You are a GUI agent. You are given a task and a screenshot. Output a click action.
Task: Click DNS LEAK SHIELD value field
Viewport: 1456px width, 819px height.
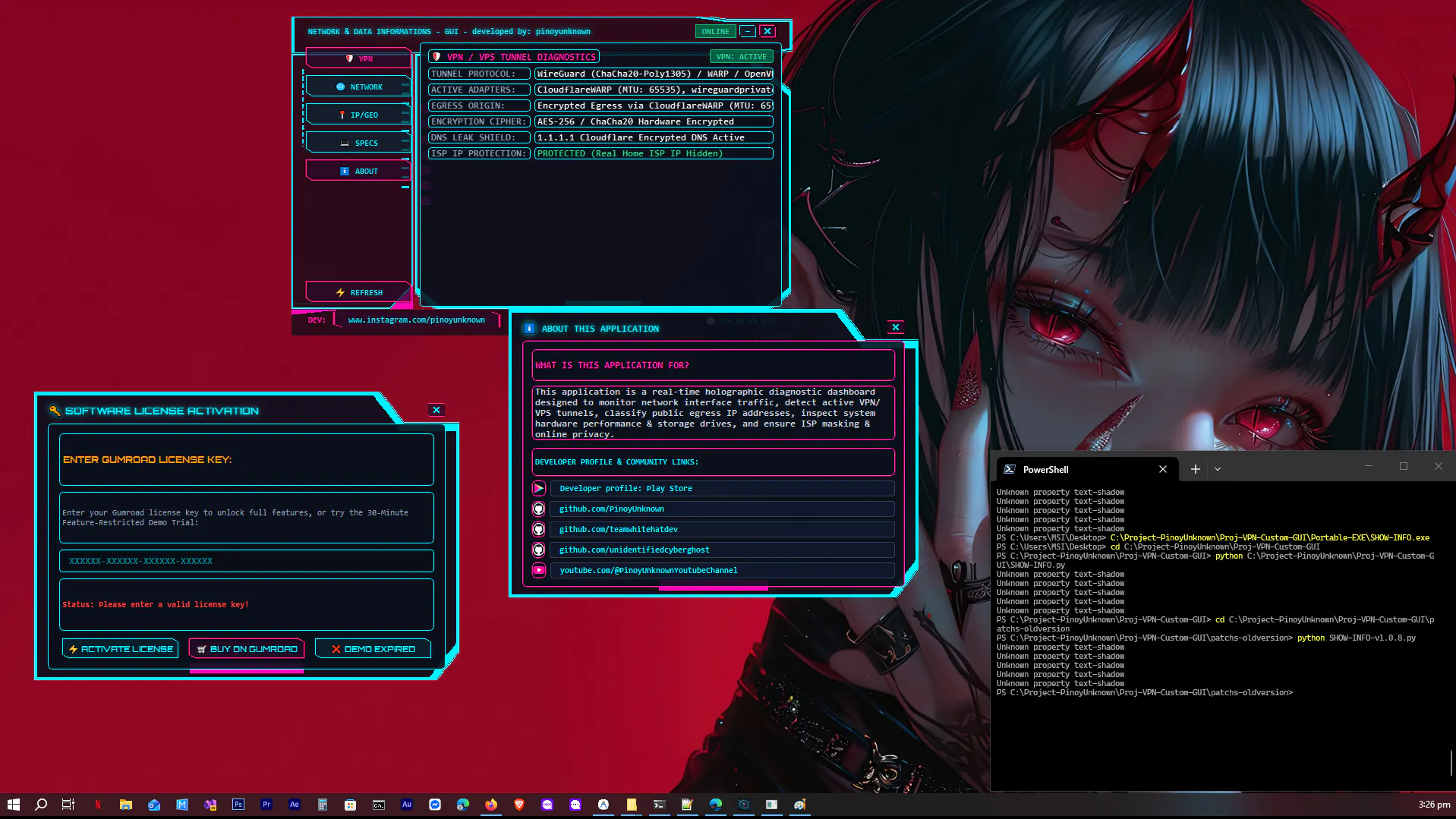(654, 137)
